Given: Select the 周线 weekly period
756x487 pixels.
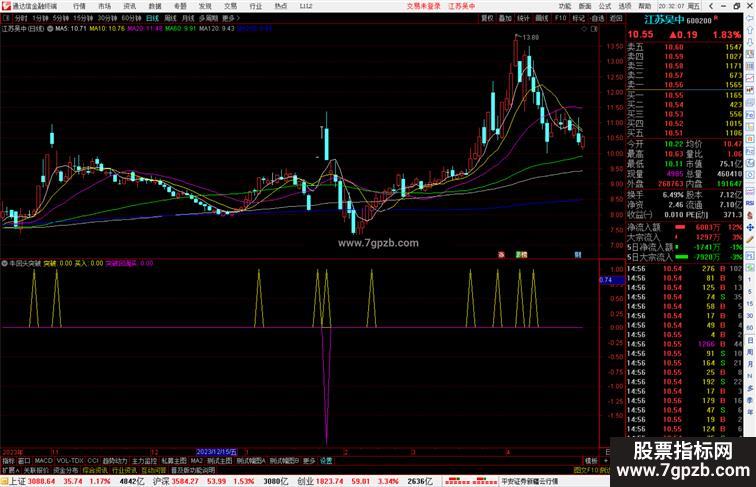Looking at the screenshot, I should [x=171, y=18].
